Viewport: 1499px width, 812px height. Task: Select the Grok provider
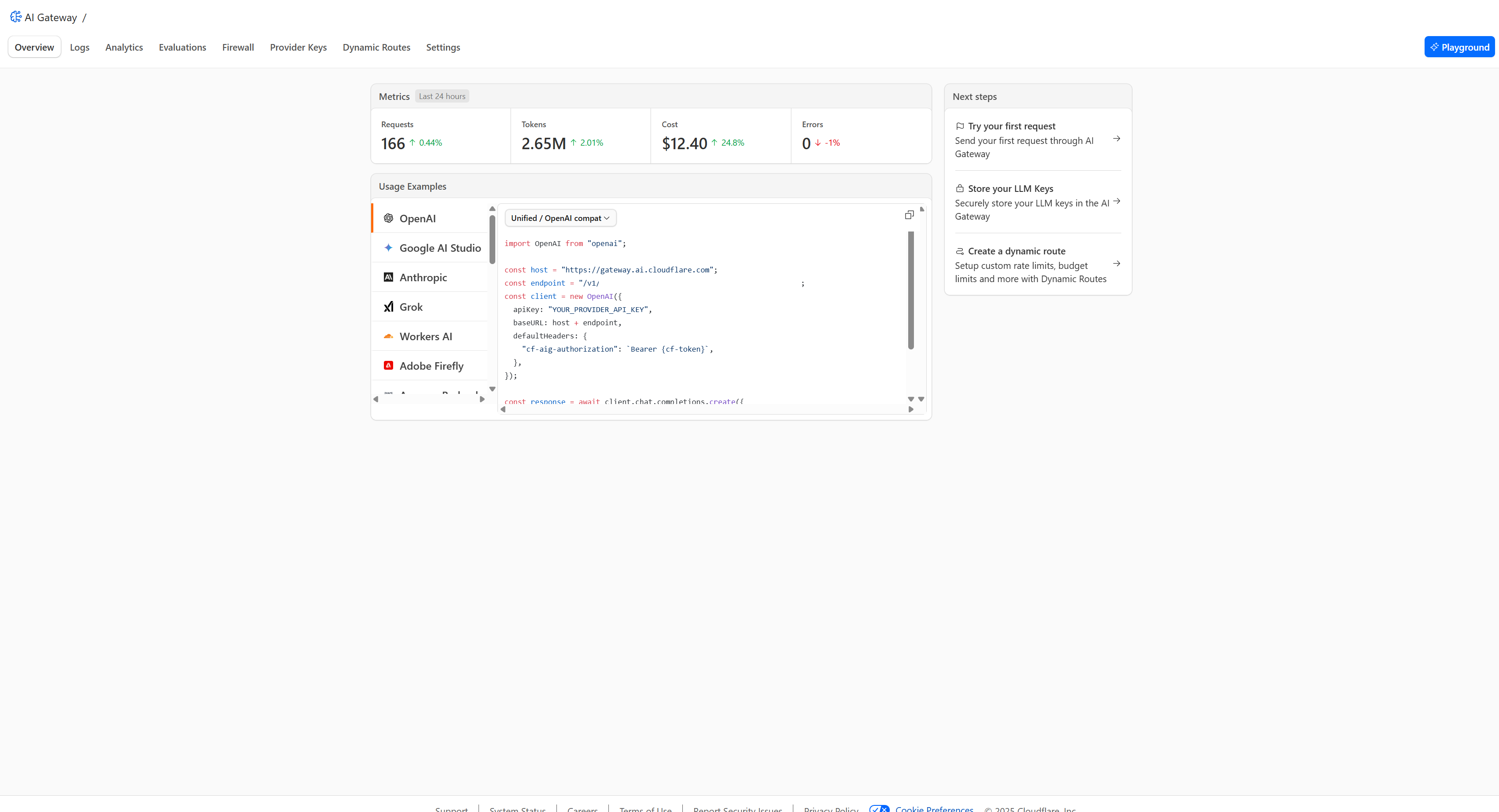click(x=411, y=307)
